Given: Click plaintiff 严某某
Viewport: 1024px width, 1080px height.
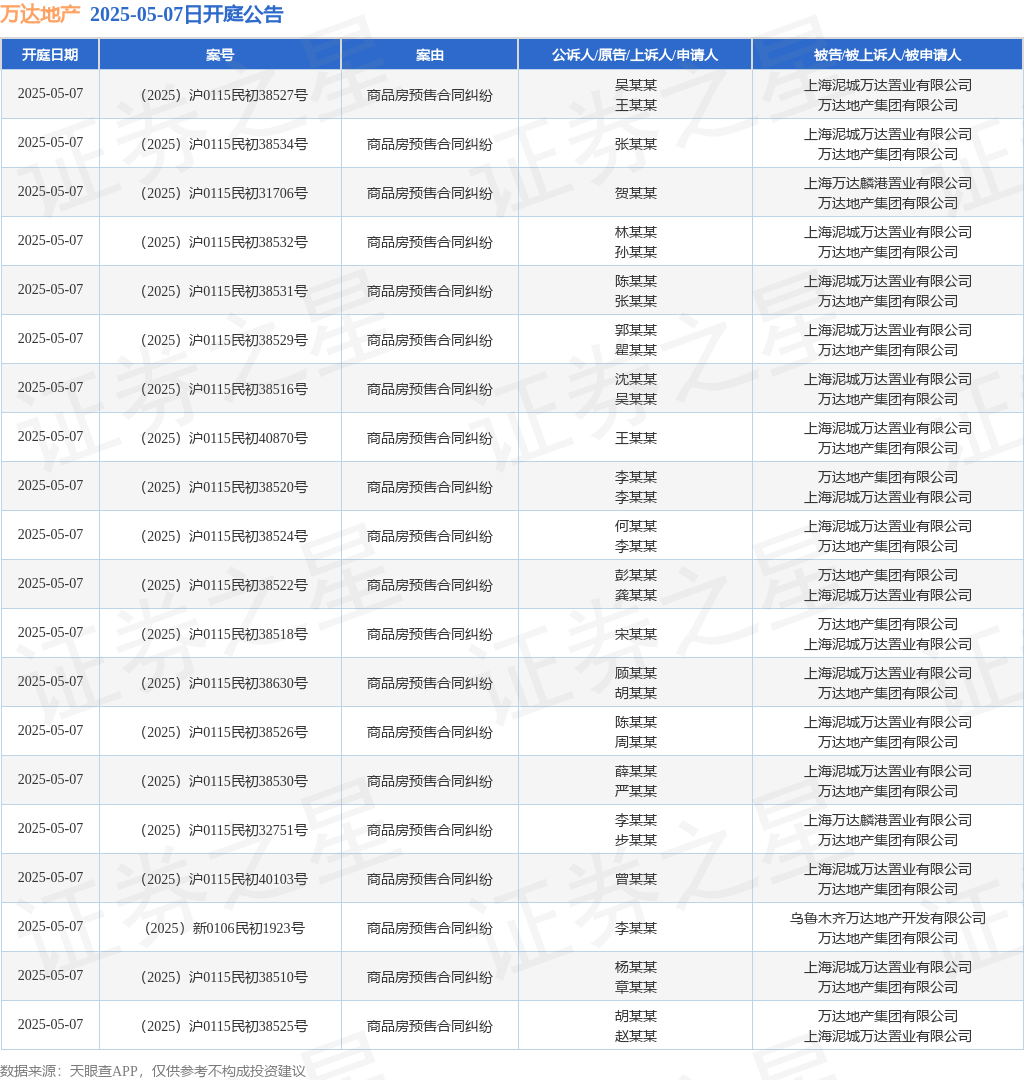Looking at the screenshot, I should (636, 791).
